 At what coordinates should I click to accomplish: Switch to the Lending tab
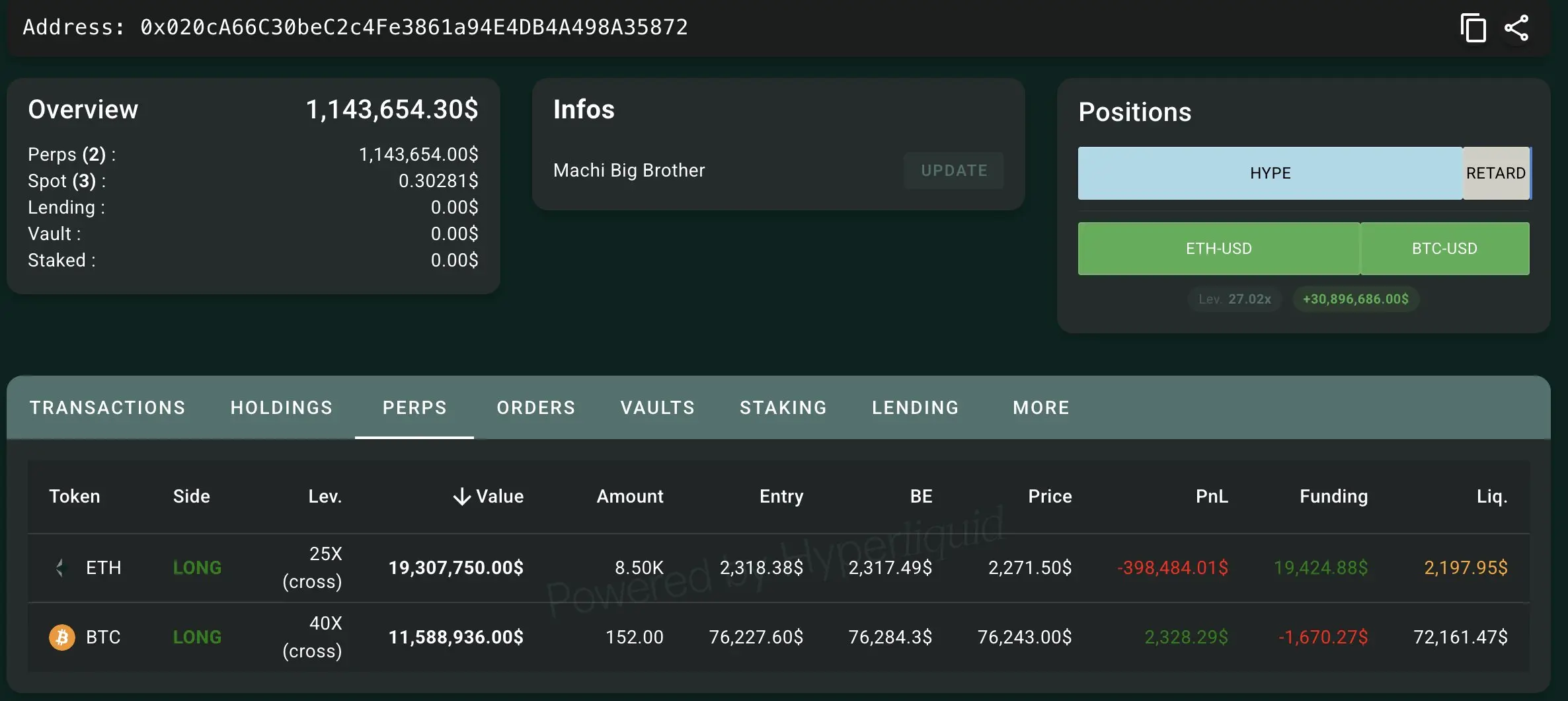pyautogui.click(x=916, y=407)
